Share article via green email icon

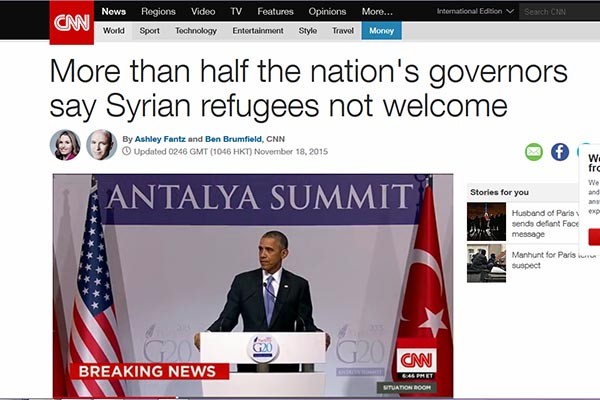pos(534,152)
